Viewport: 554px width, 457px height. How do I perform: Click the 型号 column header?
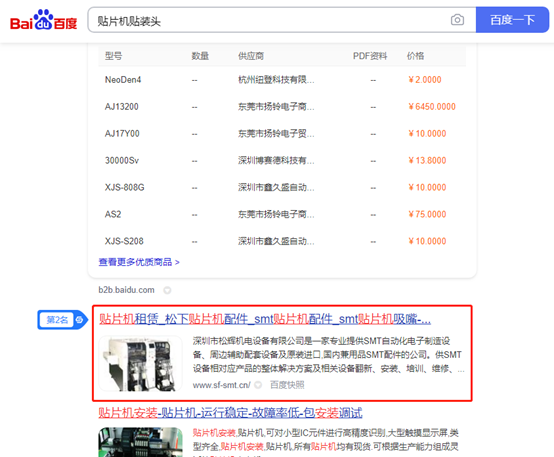pyautogui.click(x=113, y=56)
